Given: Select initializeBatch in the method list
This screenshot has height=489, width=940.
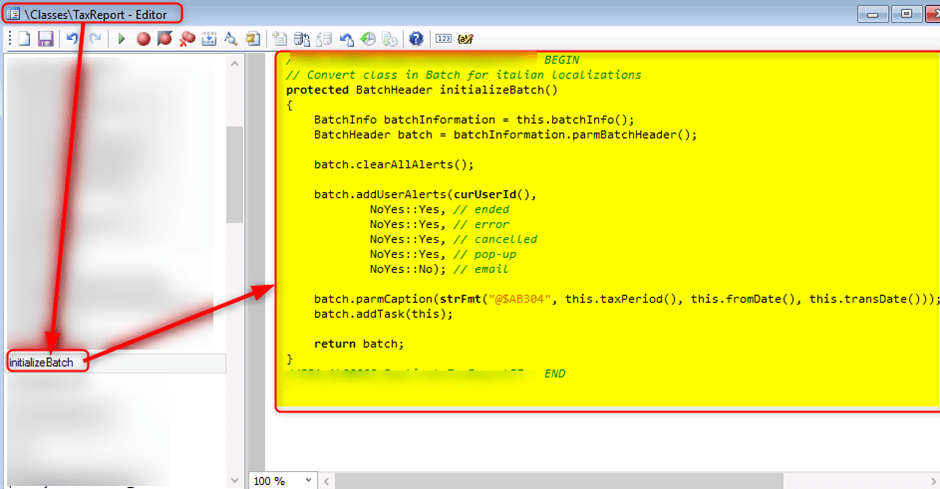Looking at the screenshot, I should [47, 361].
